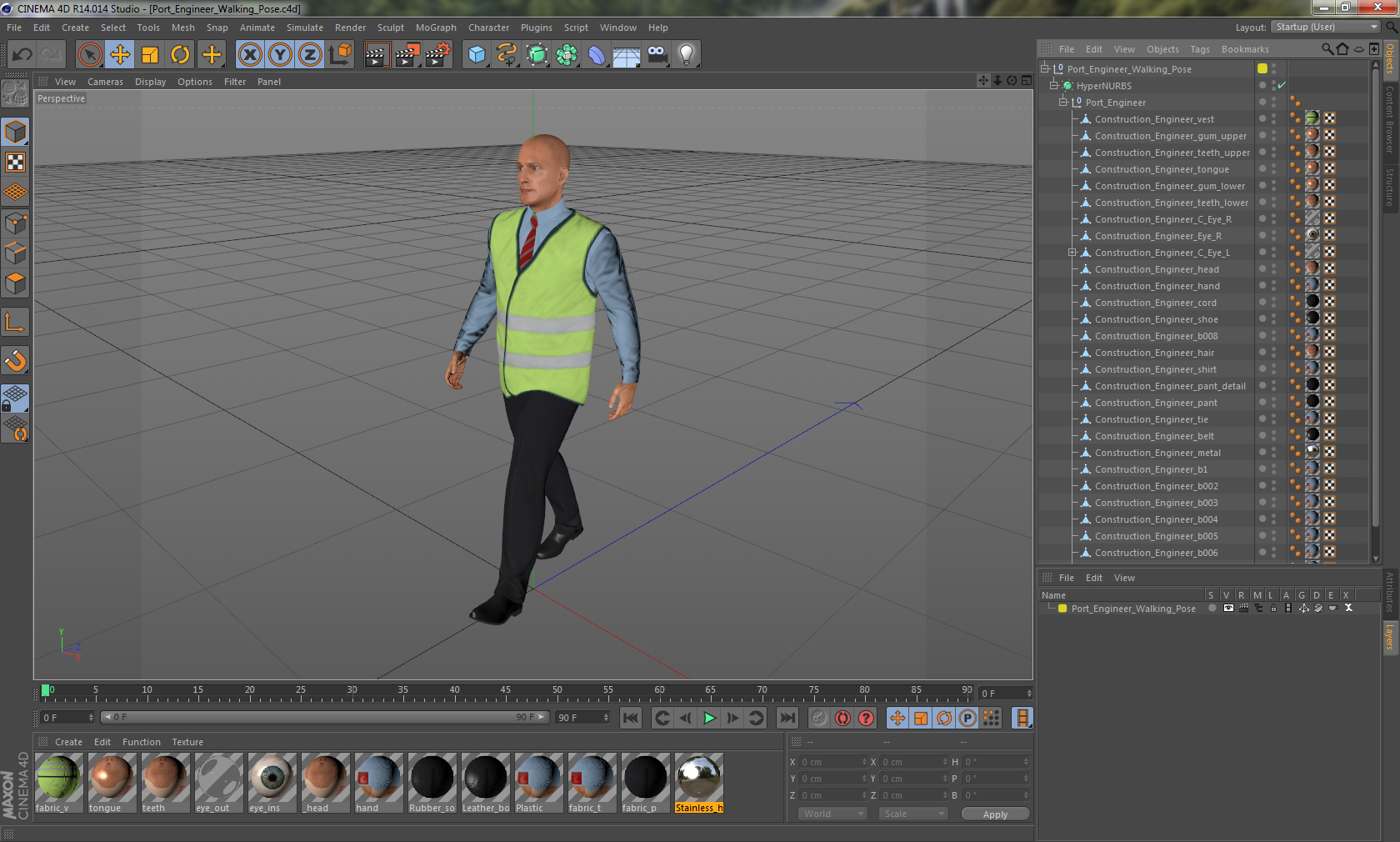
Task: Open the Character menu
Action: (488, 28)
